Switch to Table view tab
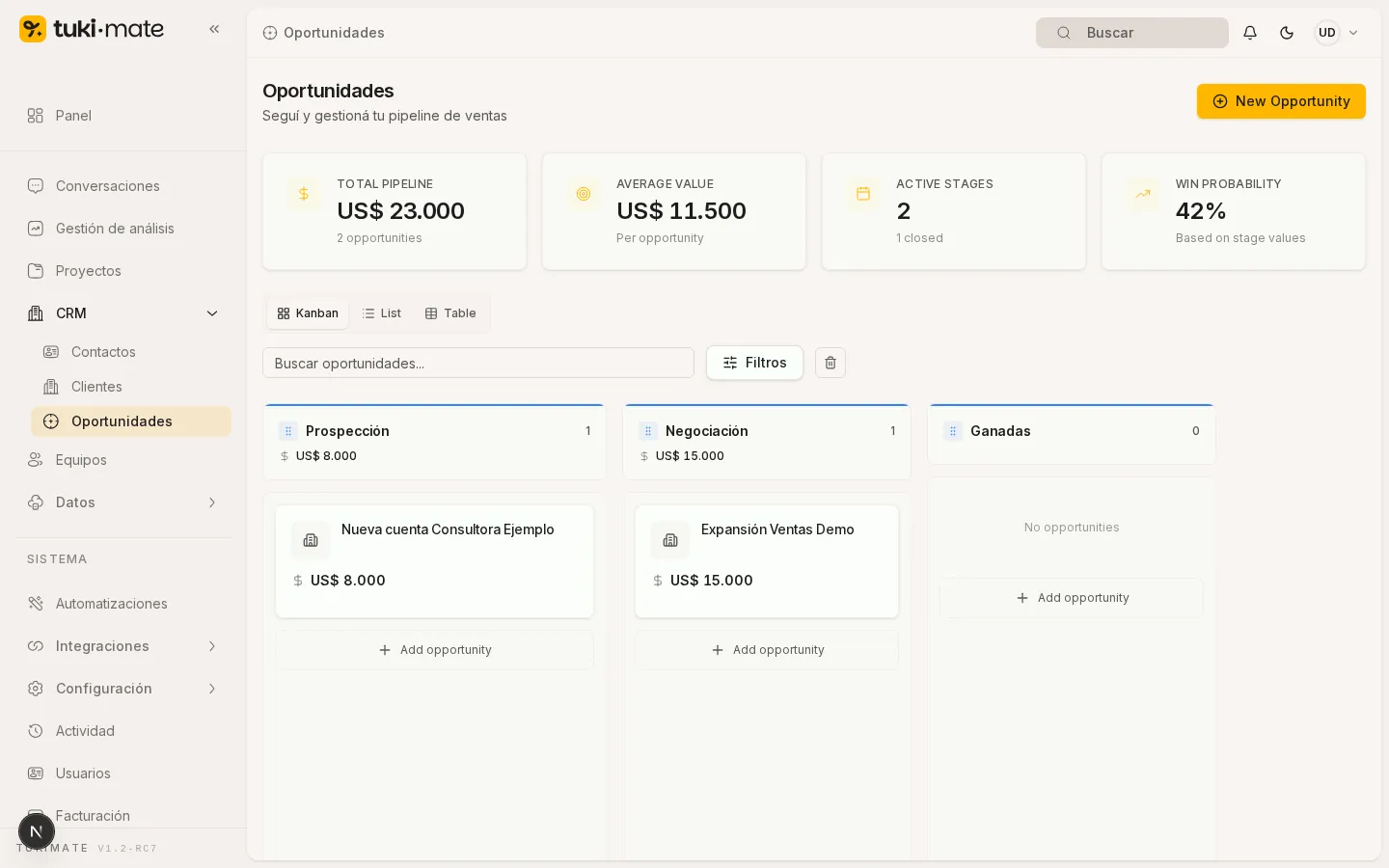Screen dimensions: 1389x868 (x=450, y=313)
